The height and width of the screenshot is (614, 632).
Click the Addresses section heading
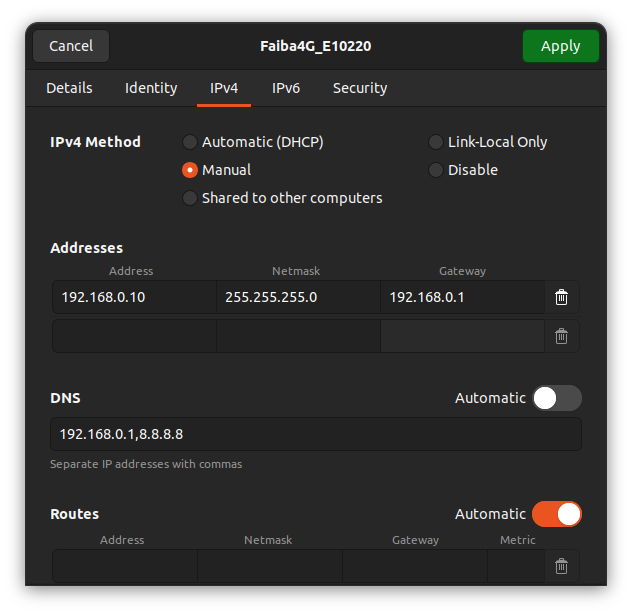pos(86,248)
